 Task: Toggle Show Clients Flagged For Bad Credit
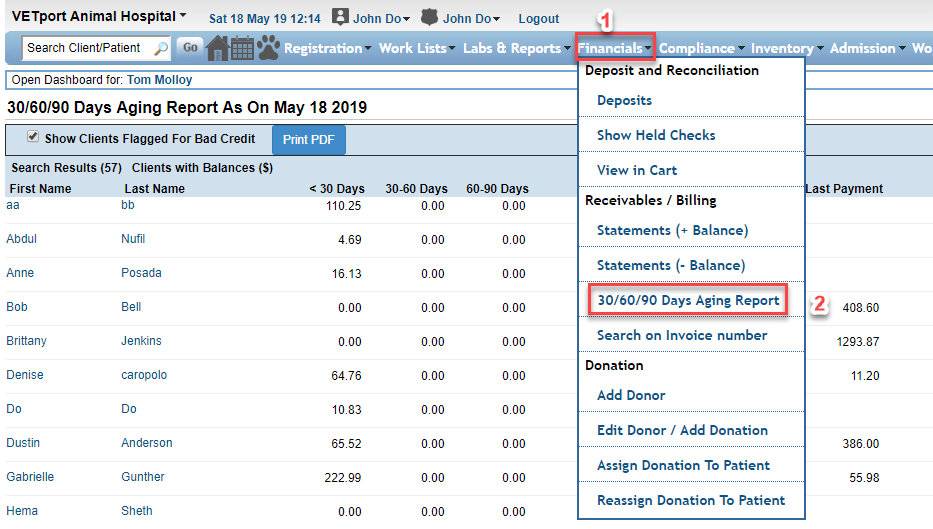point(33,138)
